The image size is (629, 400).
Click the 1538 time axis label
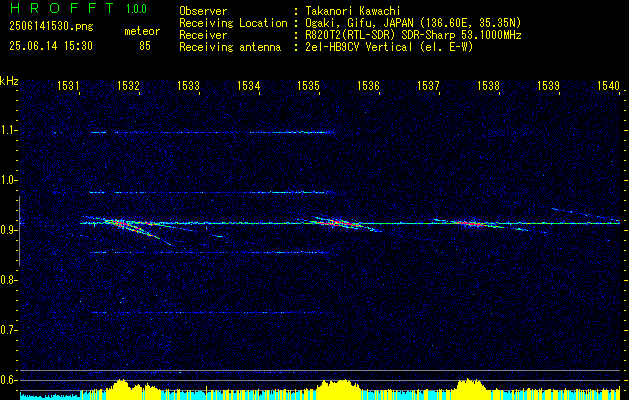point(488,85)
